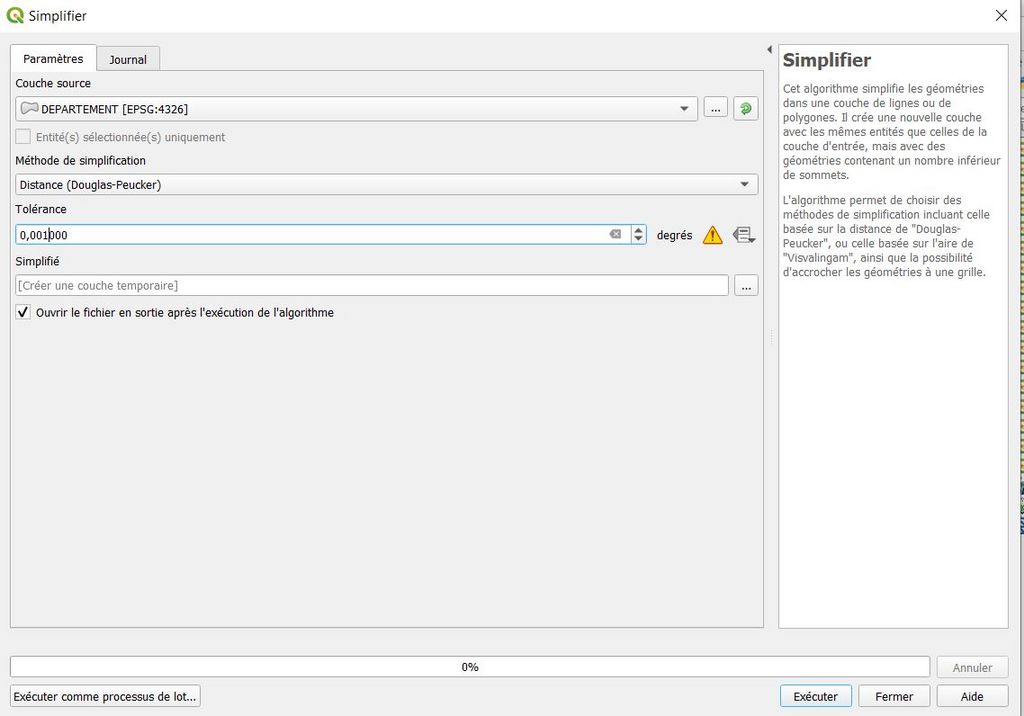This screenshot has height=716, width=1024.
Task: Toggle Entité(s) sélectionnée(s) uniquement checkbox
Action: pyautogui.click(x=23, y=137)
